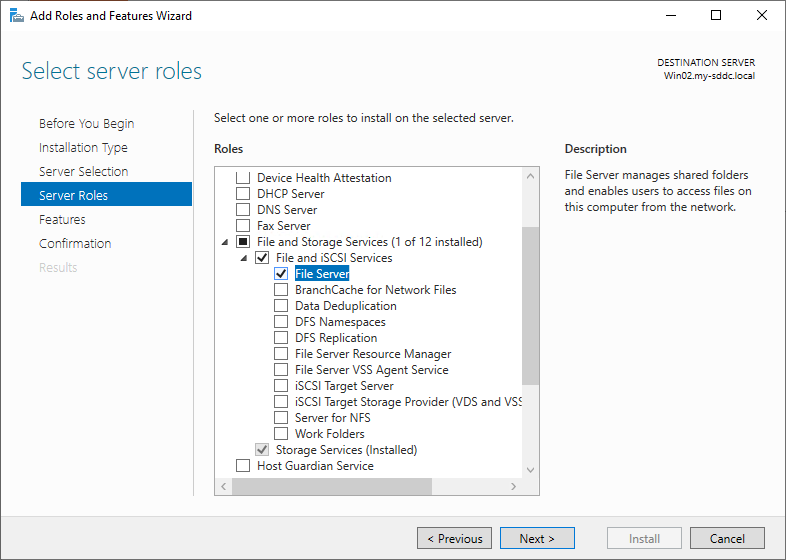
Task: Go to the Features step
Action: click(62, 220)
